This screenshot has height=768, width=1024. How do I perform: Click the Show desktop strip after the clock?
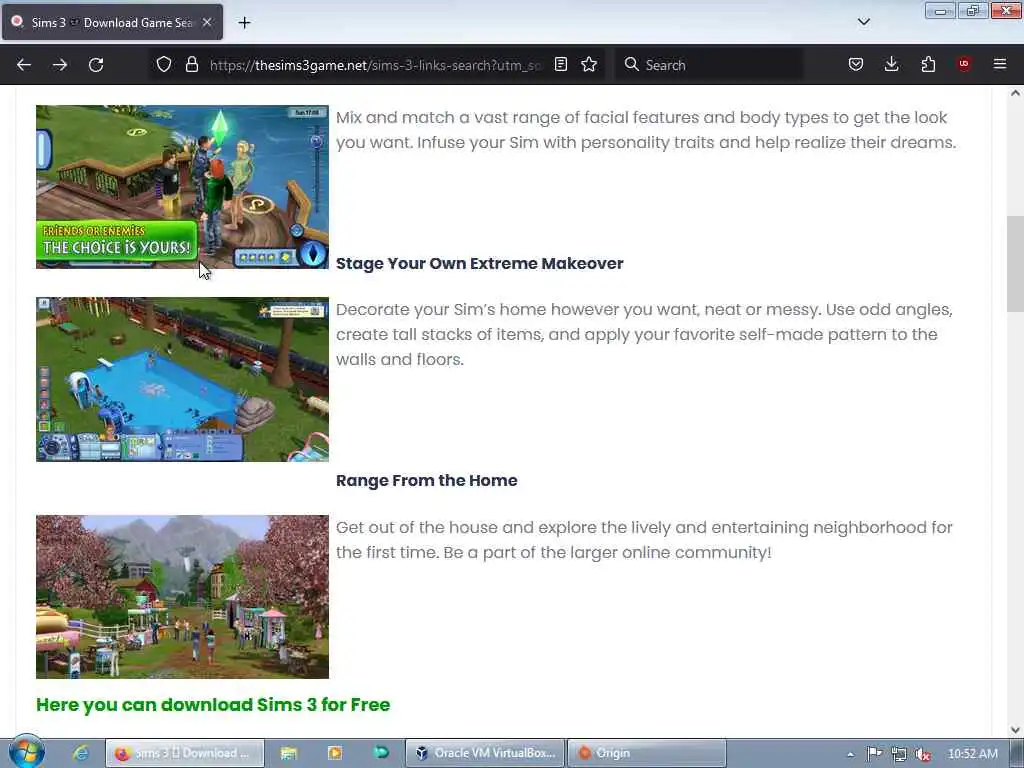tap(1017, 753)
